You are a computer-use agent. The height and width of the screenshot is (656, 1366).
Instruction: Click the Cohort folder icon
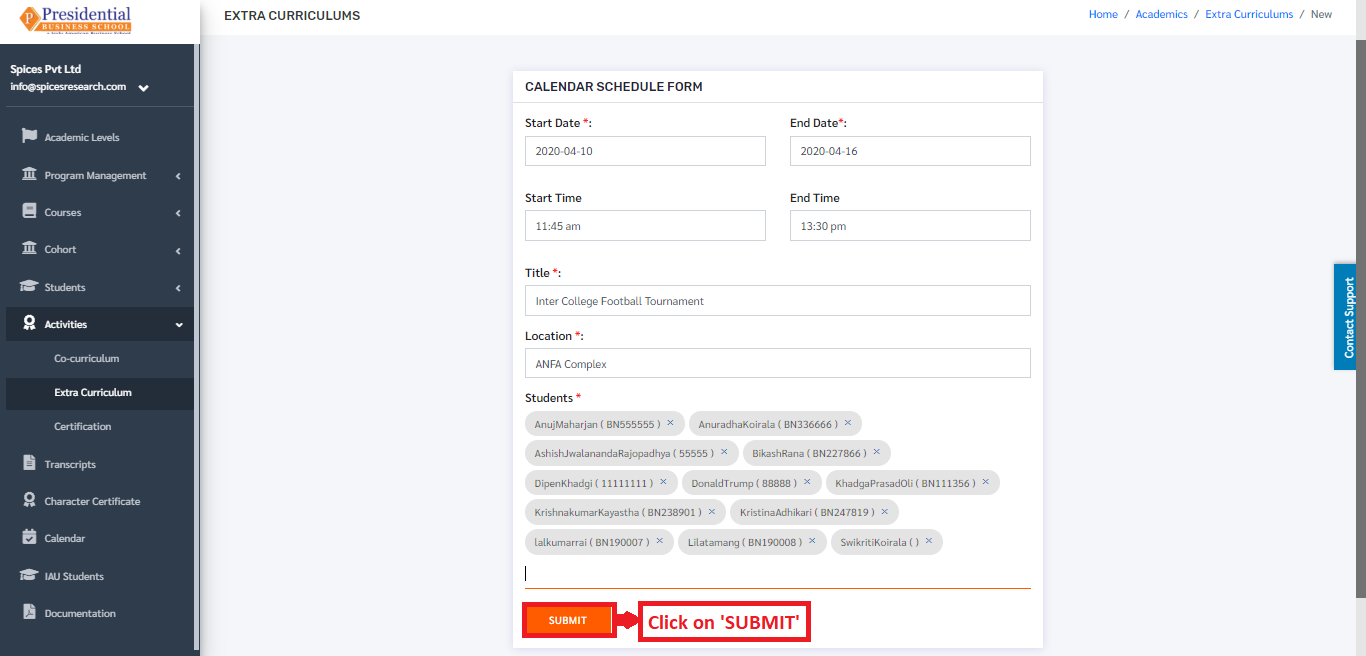click(29, 248)
